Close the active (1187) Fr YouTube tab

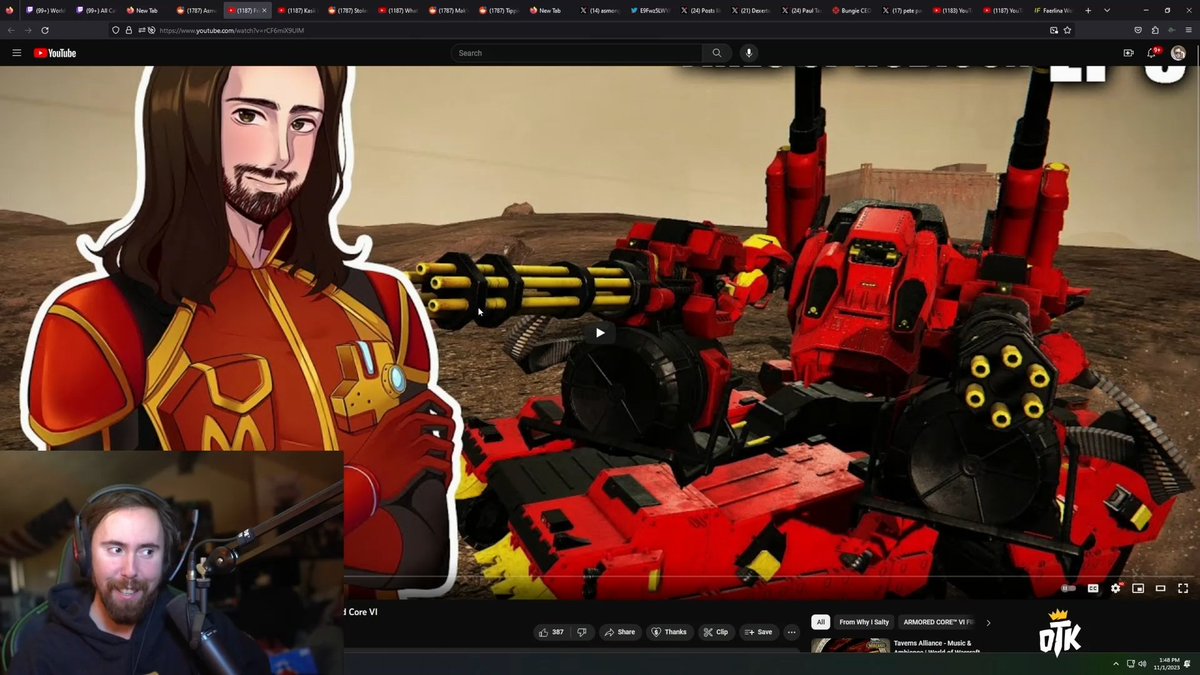coord(264,10)
